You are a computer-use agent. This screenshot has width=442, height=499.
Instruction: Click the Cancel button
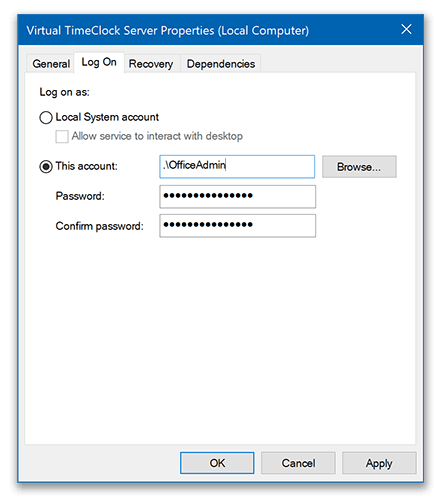pos(298,463)
